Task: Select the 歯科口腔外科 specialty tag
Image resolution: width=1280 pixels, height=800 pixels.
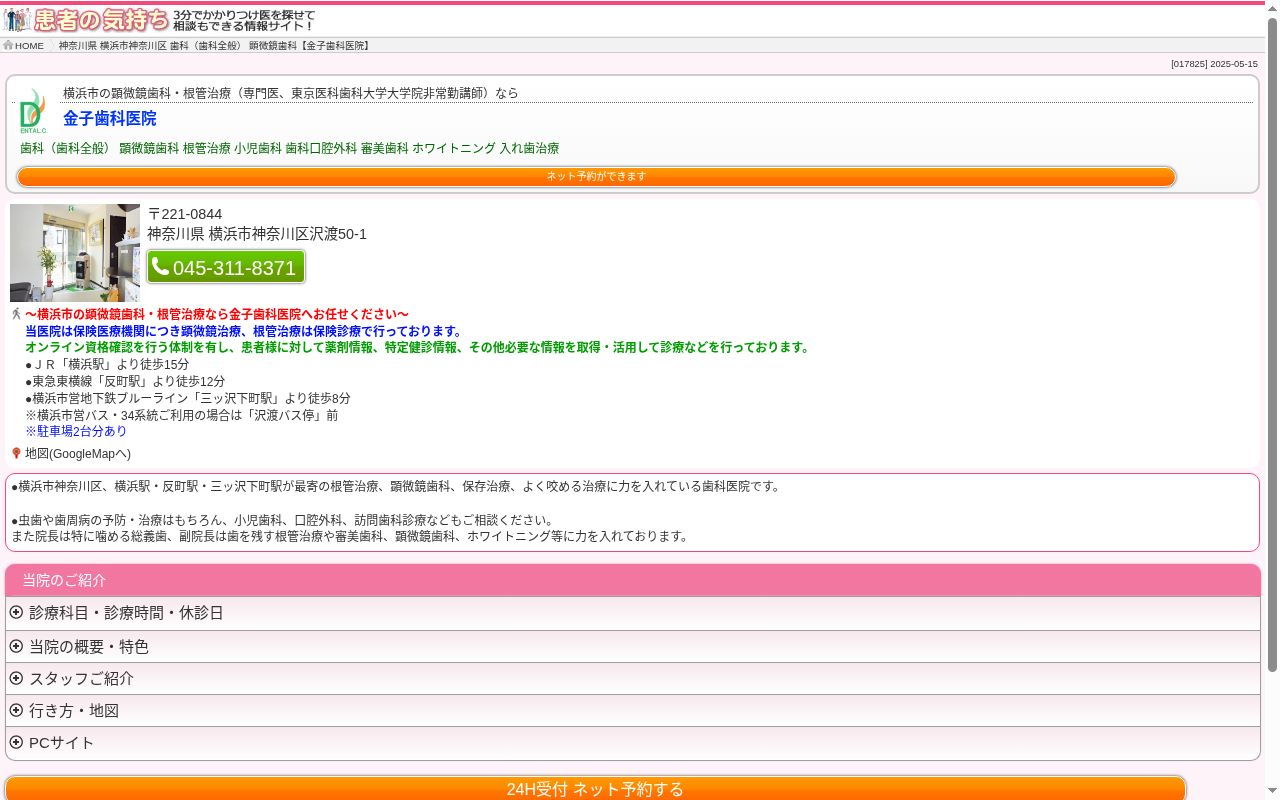Action: [x=321, y=148]
